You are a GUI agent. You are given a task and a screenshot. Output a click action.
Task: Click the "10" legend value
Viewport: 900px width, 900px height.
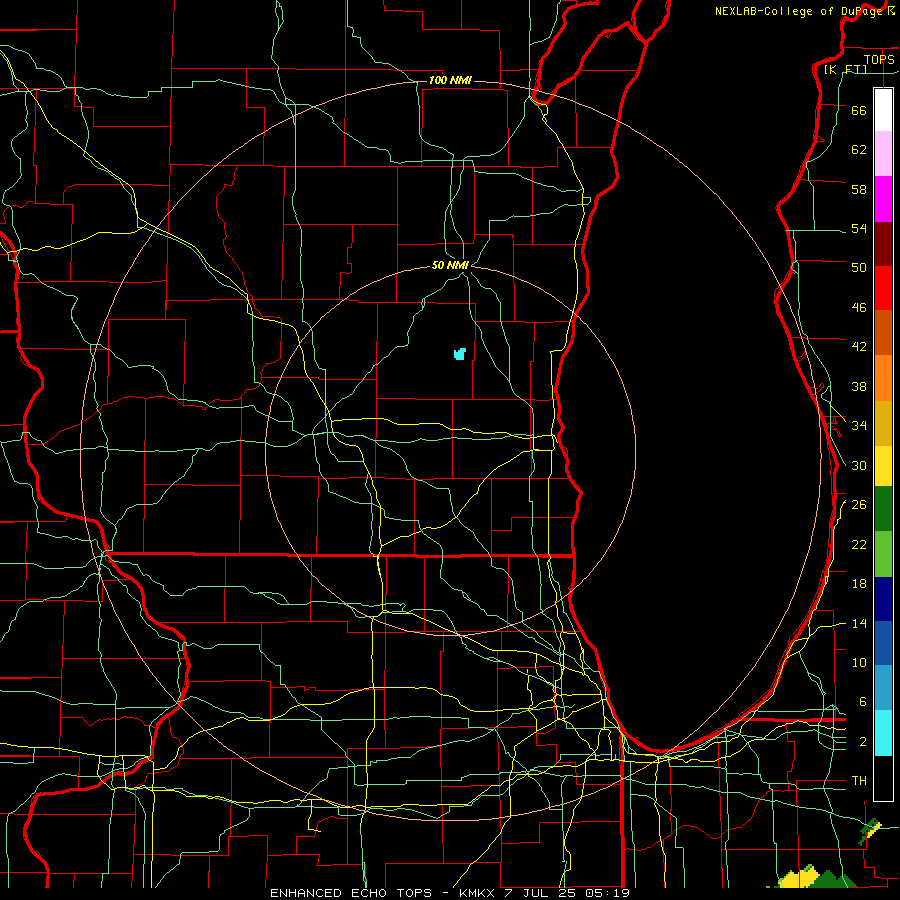tap(859, 662)
